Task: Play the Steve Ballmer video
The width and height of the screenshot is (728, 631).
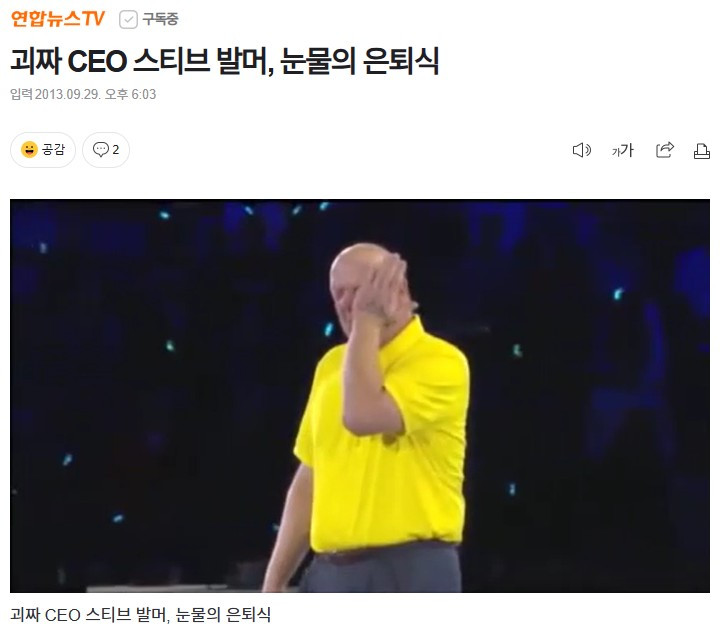Action: coord(360,396)
